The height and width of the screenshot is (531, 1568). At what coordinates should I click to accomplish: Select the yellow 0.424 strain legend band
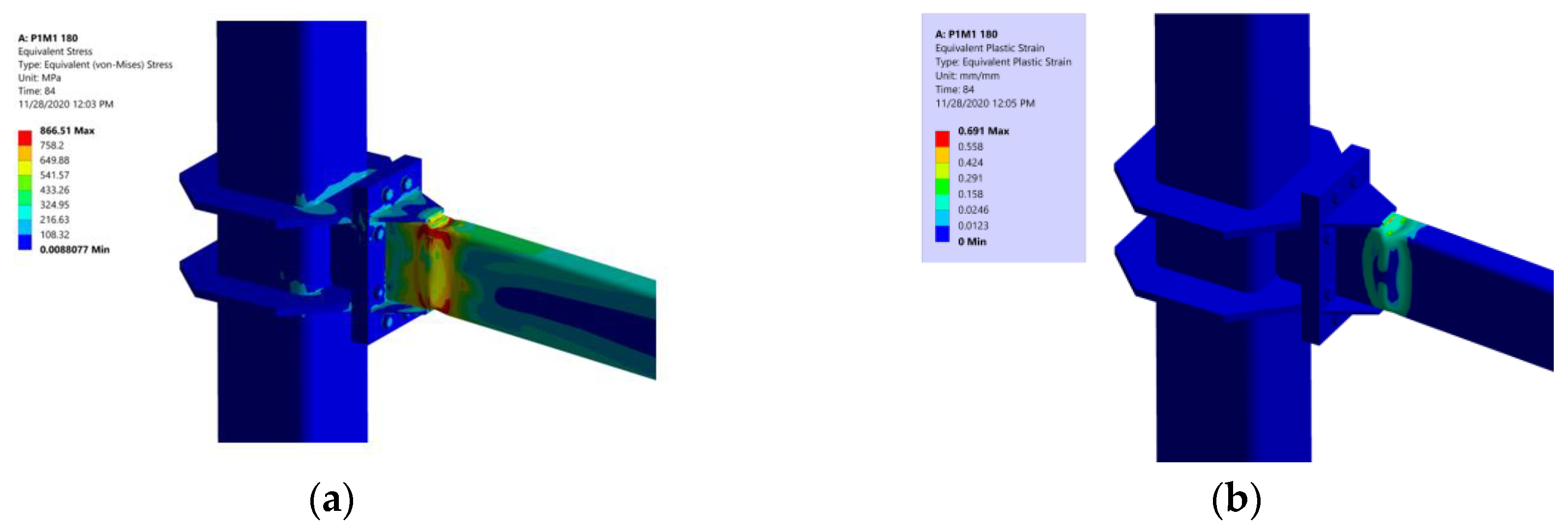[x=942, y=170]
